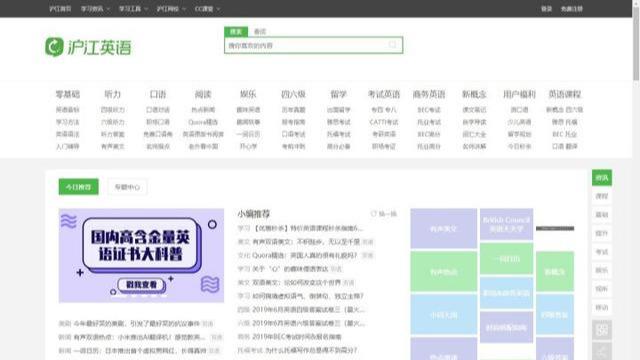Switch to the grey tab next to 搜索

pyautogui.click(x=260, y=31)
